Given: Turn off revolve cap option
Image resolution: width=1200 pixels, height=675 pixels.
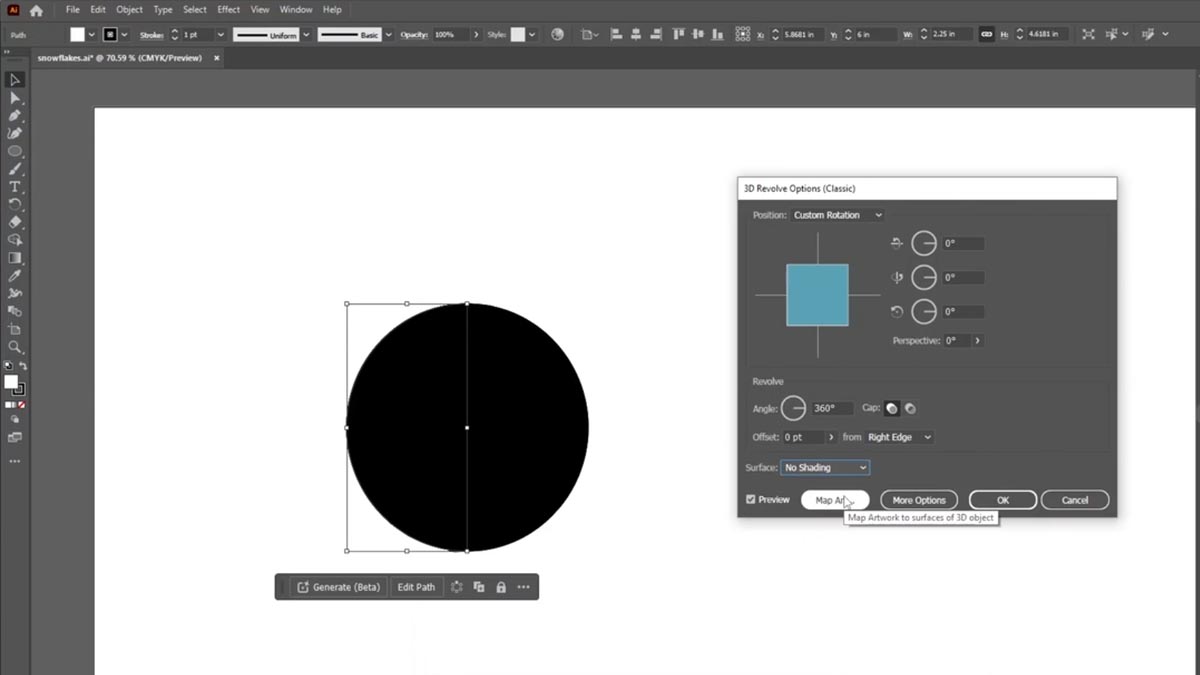Looking at the screenshot, I should [910, 408].
